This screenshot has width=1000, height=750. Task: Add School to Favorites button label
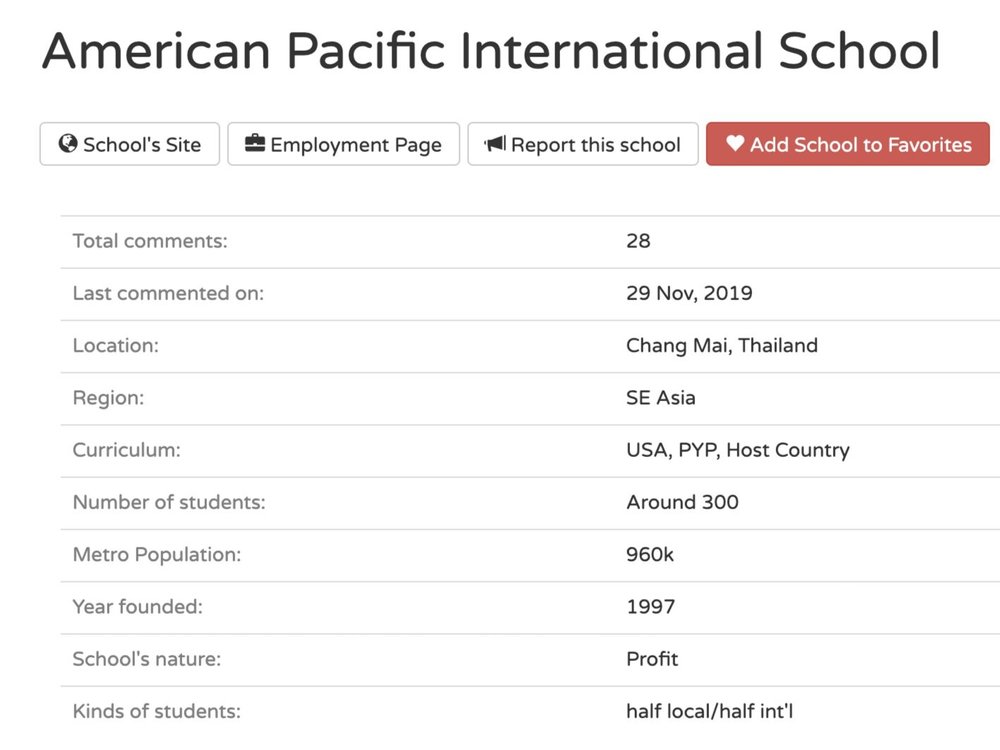pyautogui.click(x=860, y=145)
